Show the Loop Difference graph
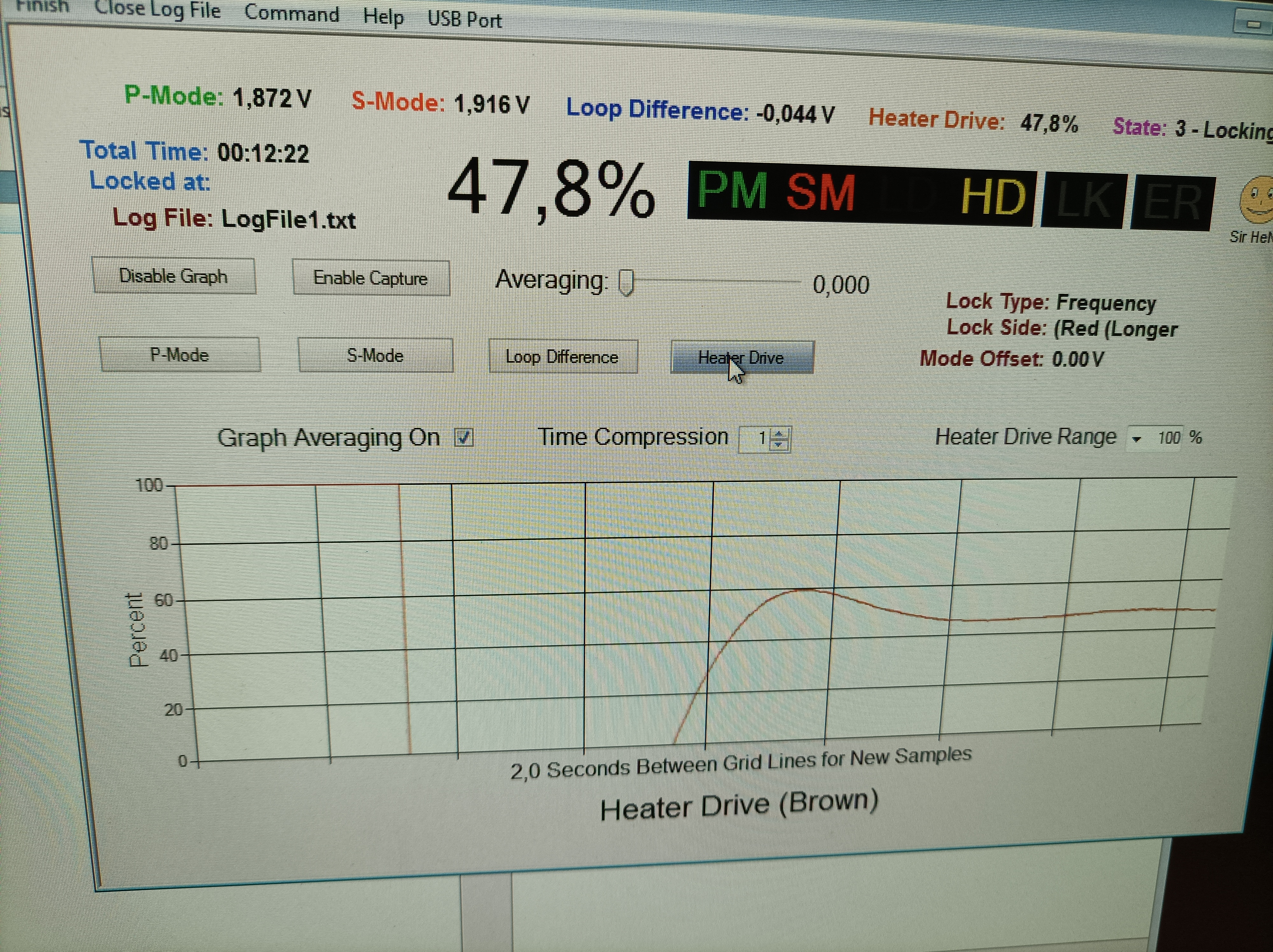This screenshot has width=1273, height=952. (562, 357)
